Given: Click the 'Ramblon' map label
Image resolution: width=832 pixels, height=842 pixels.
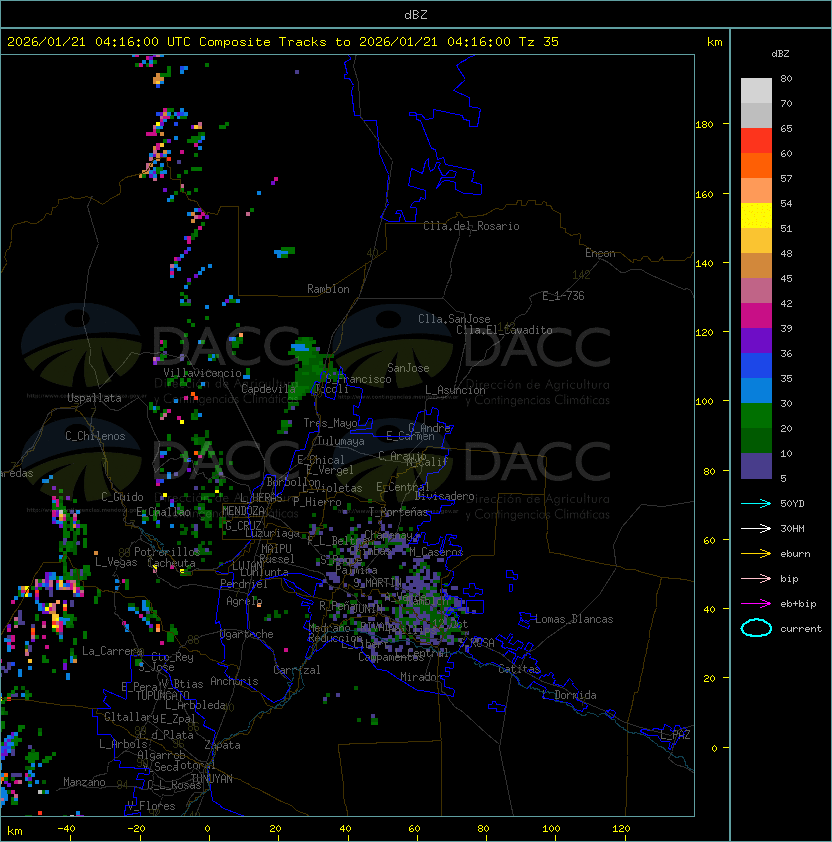Looking at the screenshot, I should point(328,289).
